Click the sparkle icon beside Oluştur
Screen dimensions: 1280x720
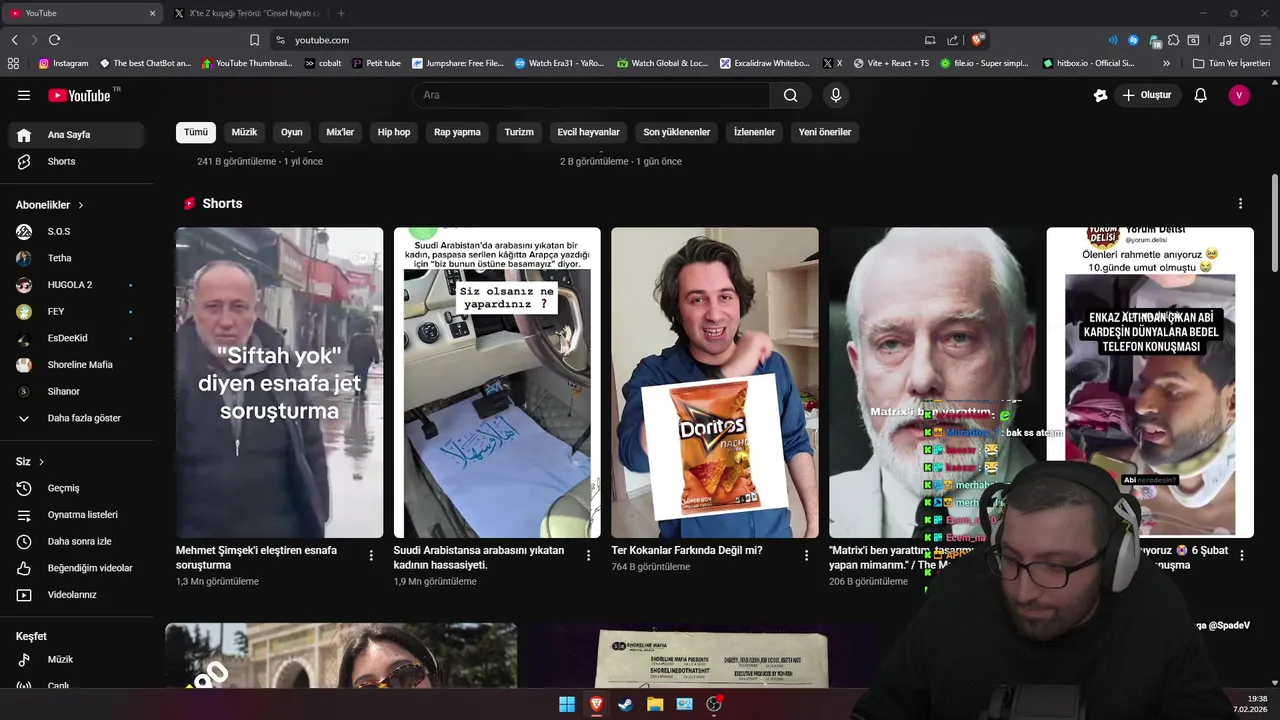click(1101, 95)
